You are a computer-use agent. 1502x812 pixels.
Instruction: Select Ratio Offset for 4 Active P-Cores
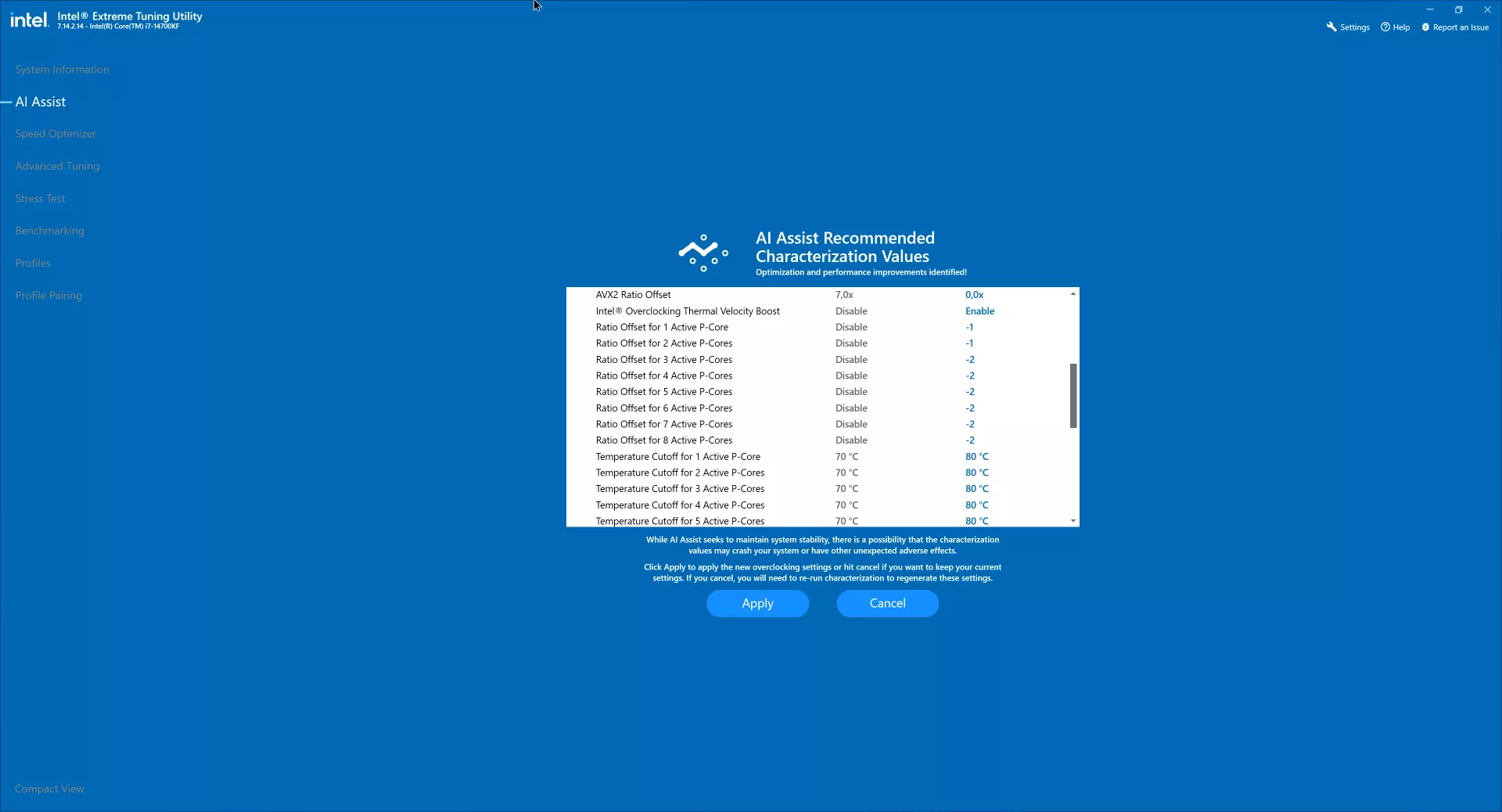(x=817, y=375)
